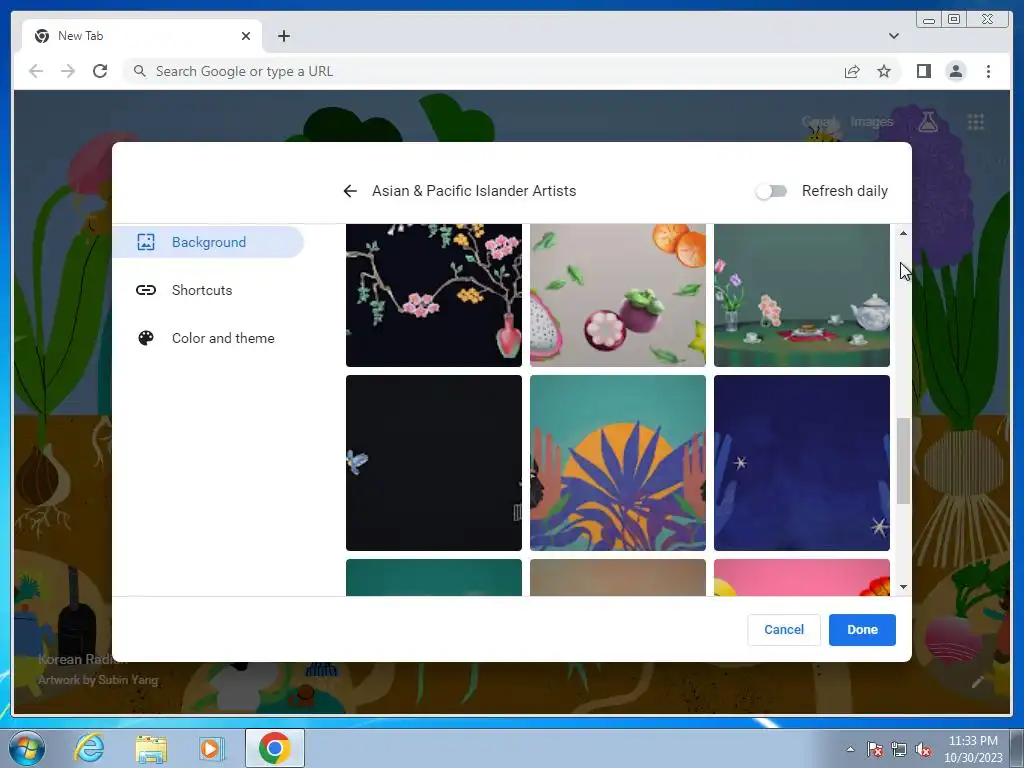Viewport: 1024px width, 768px height.
Task: Open the Artwork by Subin Yang link
Action: coord(98,680)
